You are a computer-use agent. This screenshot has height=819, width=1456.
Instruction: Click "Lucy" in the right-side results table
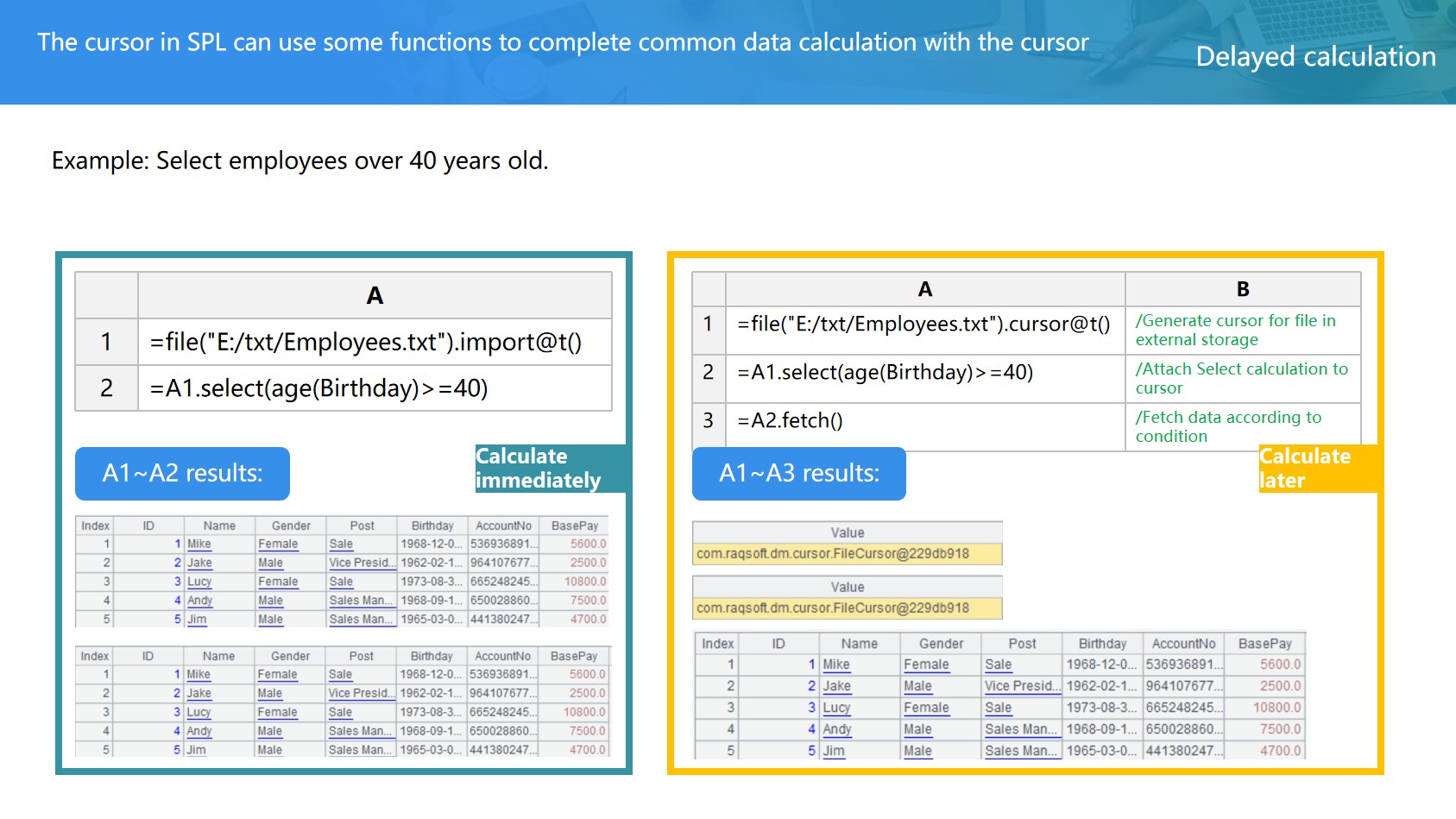tap(836, 708)
